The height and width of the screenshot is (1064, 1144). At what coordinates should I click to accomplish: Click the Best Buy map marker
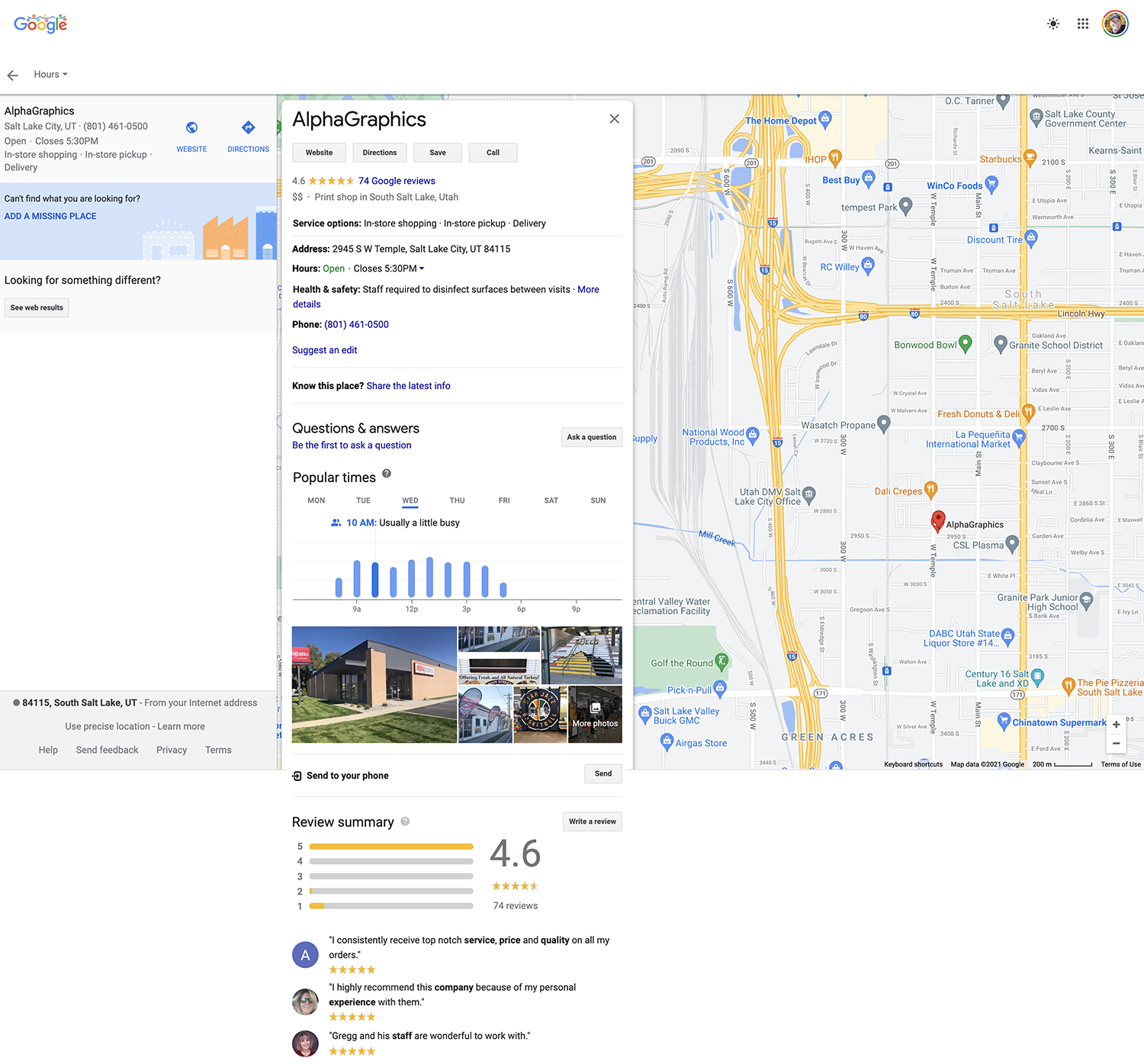click(868, 178)
